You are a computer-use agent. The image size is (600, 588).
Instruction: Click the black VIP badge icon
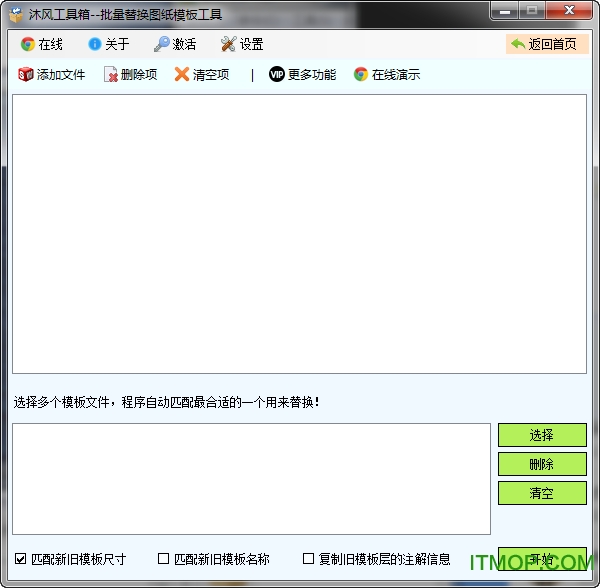[277, 74]
